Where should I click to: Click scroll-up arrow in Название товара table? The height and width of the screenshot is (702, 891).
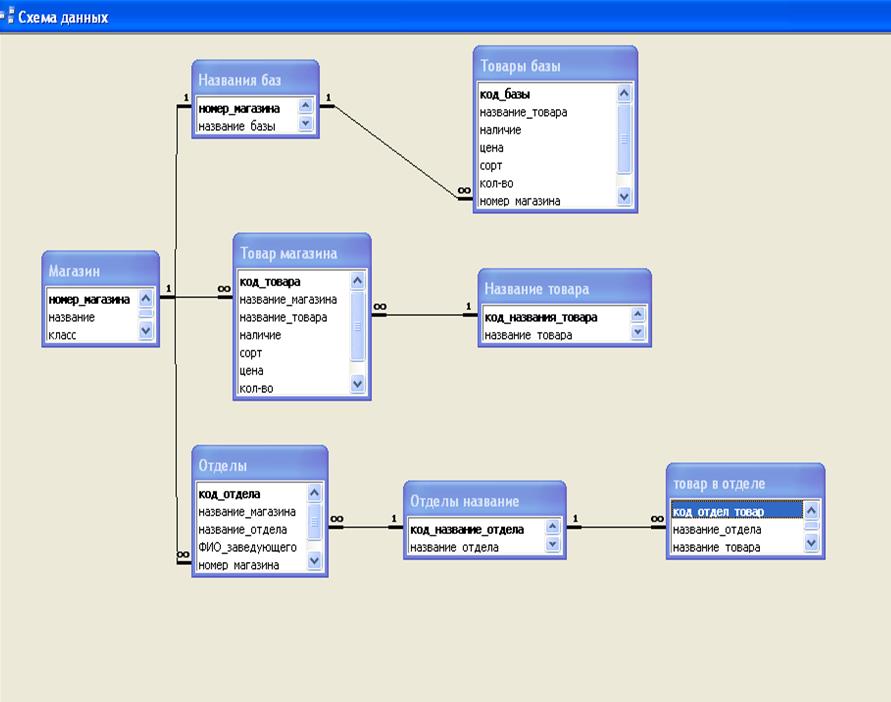tap(638, 314)
